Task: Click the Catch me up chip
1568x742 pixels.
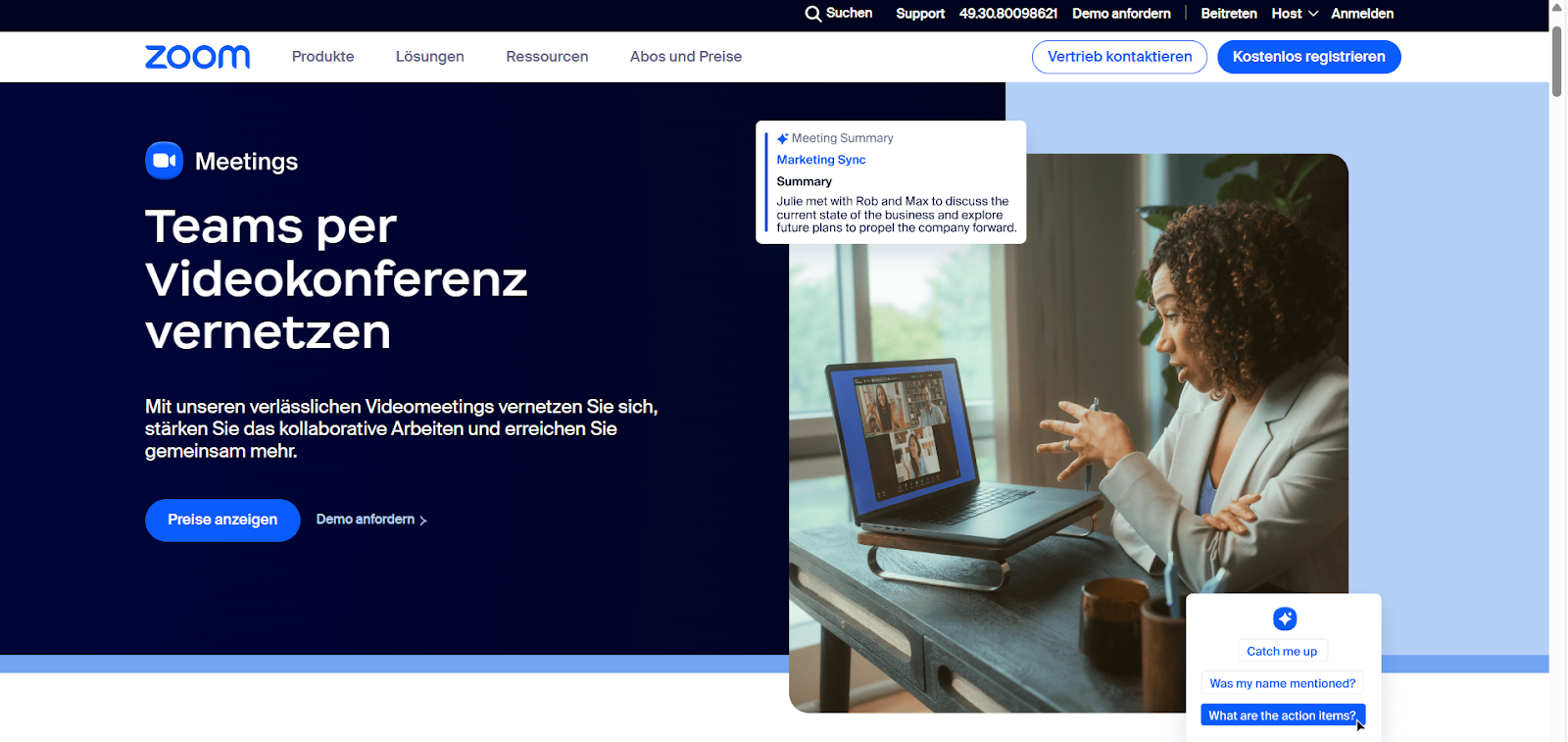Action: 1282,651
